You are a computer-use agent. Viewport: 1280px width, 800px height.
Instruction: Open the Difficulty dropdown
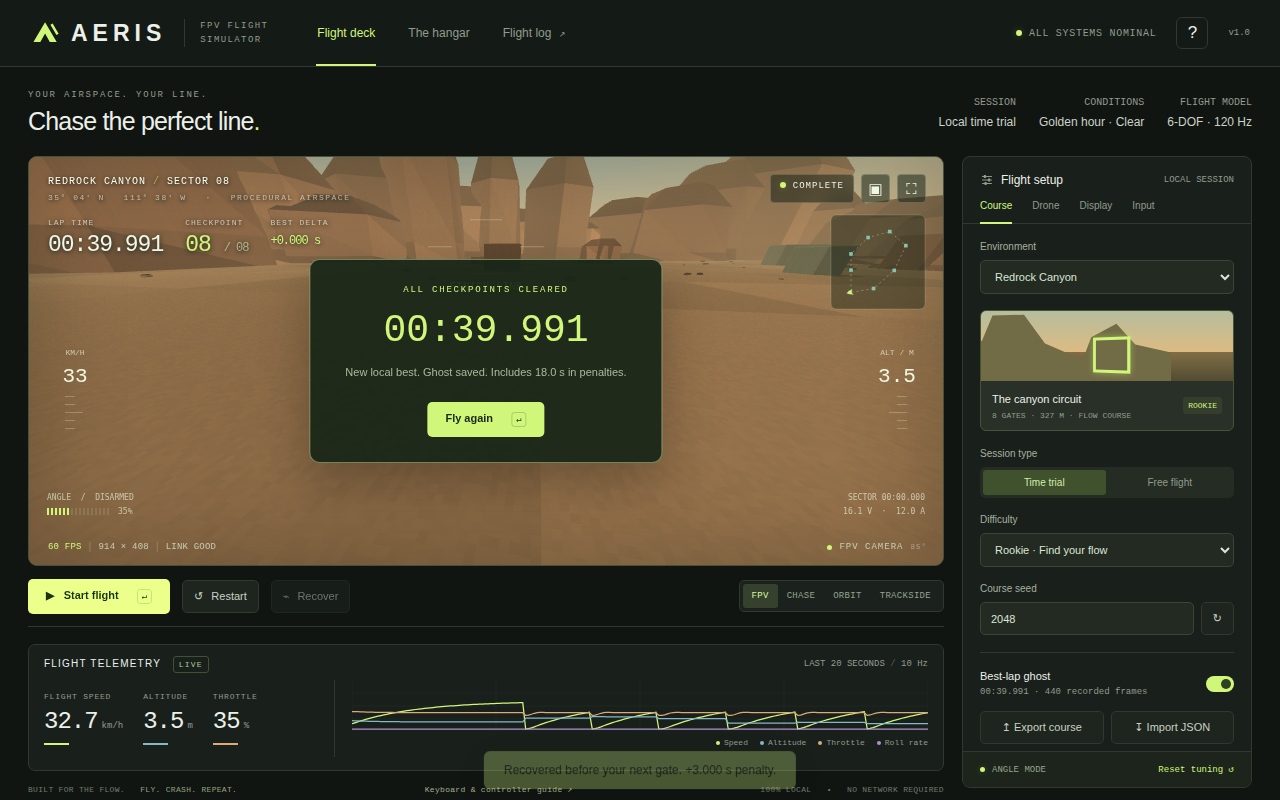1107,550
